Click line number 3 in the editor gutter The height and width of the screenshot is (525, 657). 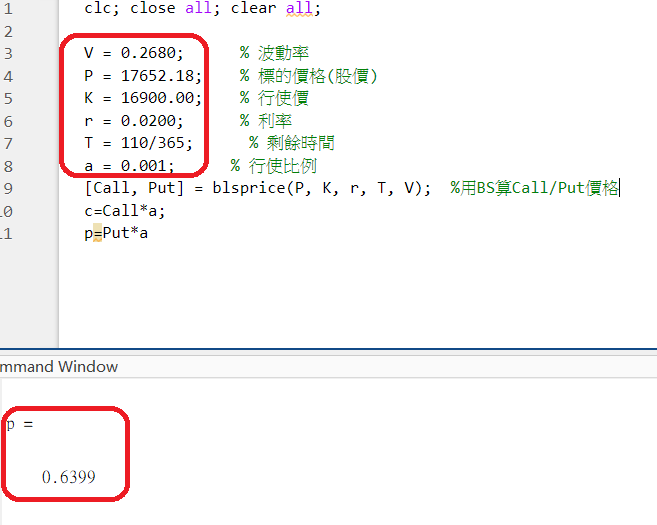click(x=8, y=53)
